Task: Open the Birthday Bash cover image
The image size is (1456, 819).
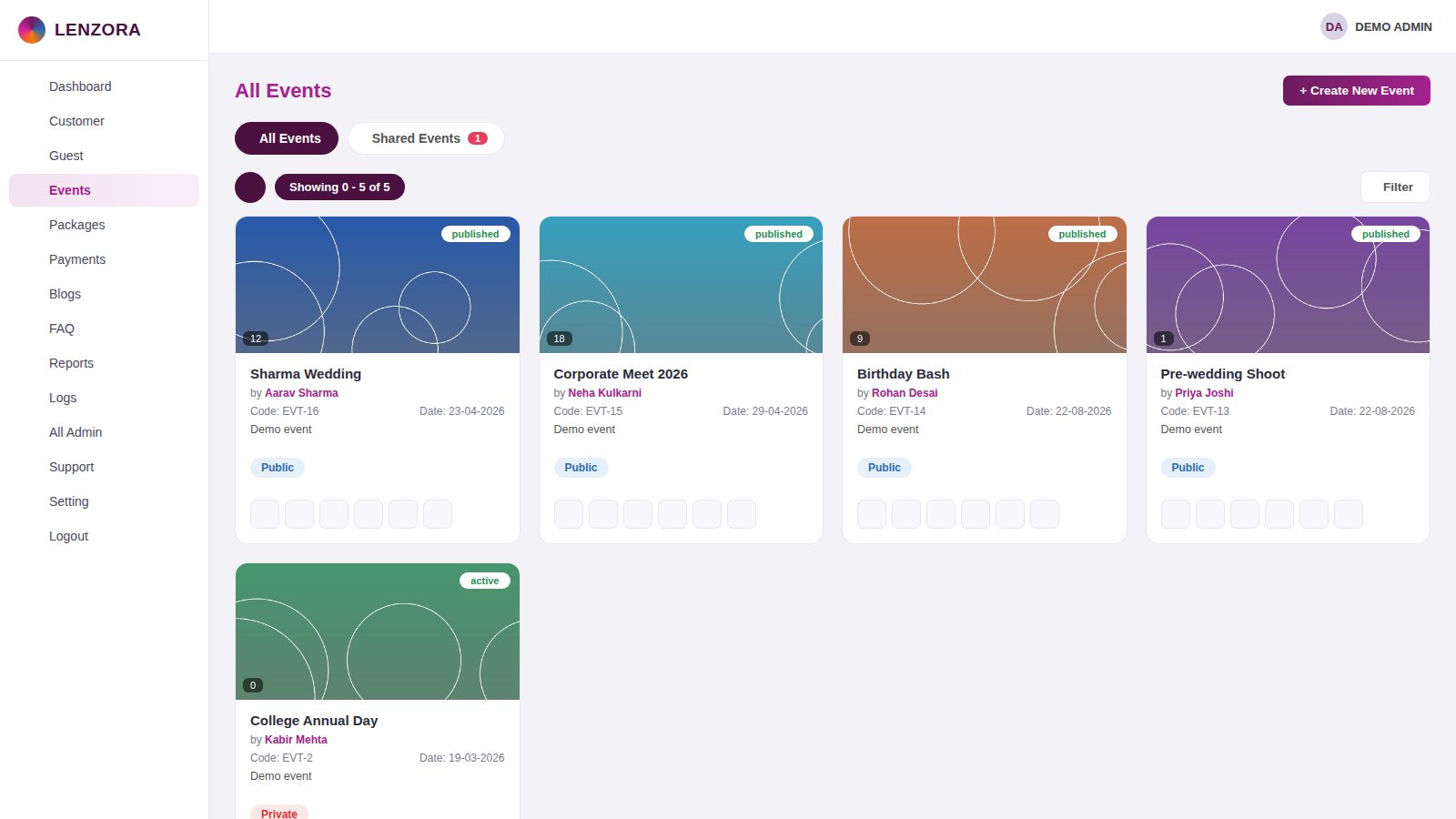Action: tap(985, 285)
